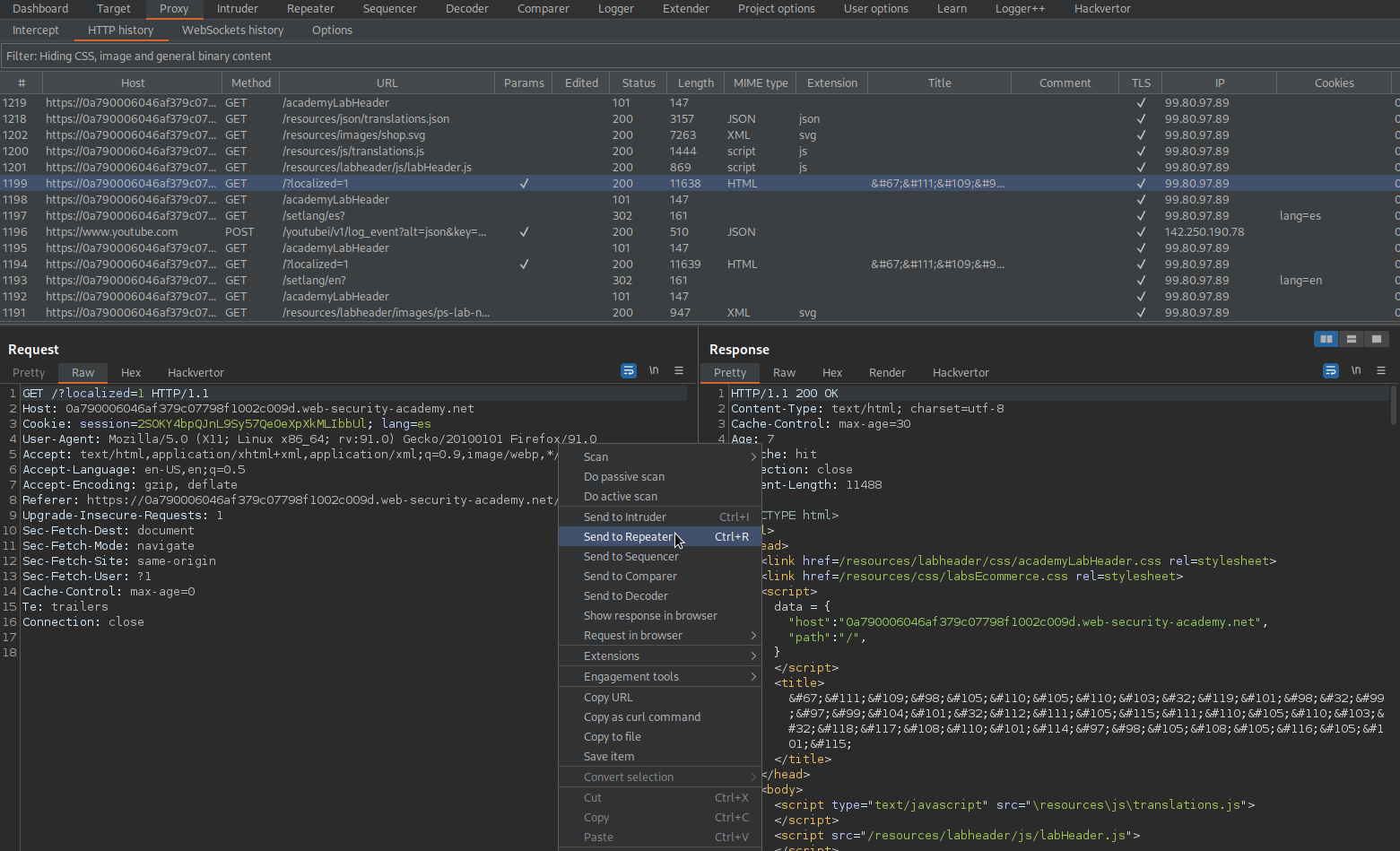
Task: Select Copy as curl command
Action: (x=660, y=717)
